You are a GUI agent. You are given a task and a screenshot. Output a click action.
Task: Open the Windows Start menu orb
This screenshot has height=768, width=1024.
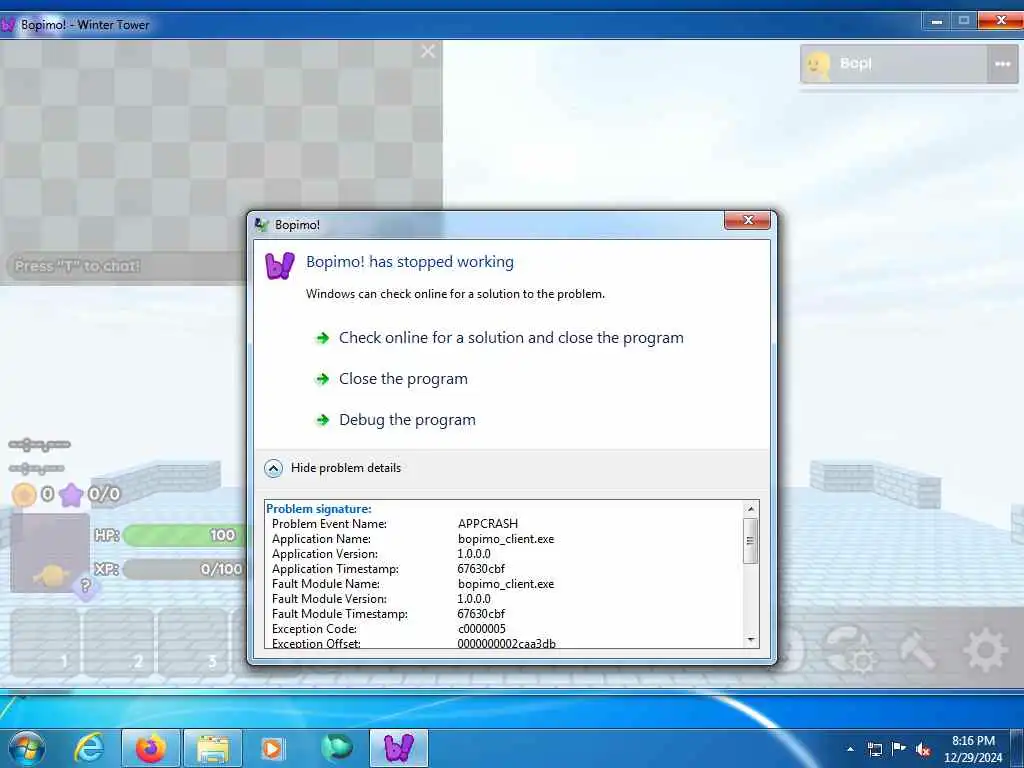coord(26,748)
